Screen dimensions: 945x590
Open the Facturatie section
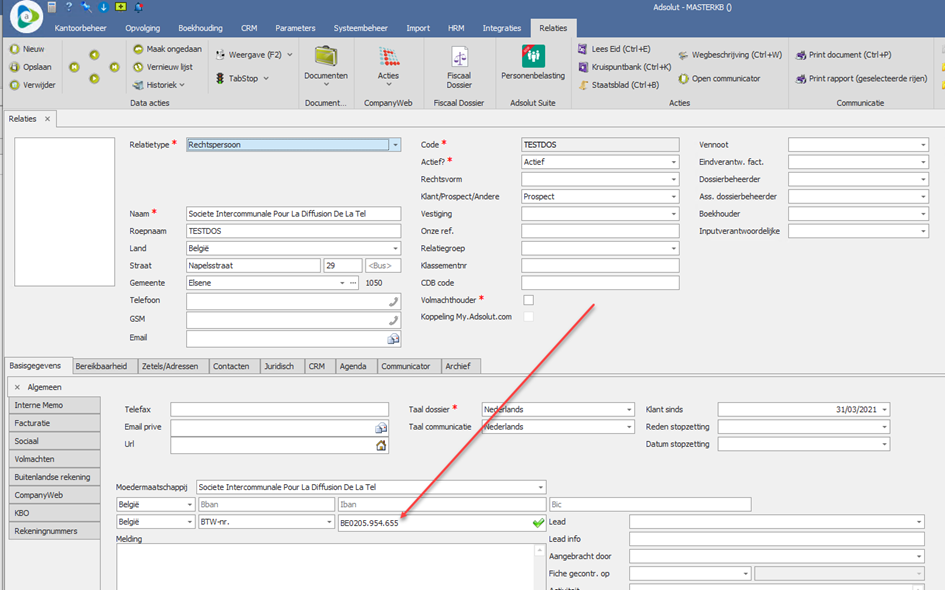(54, 424)
